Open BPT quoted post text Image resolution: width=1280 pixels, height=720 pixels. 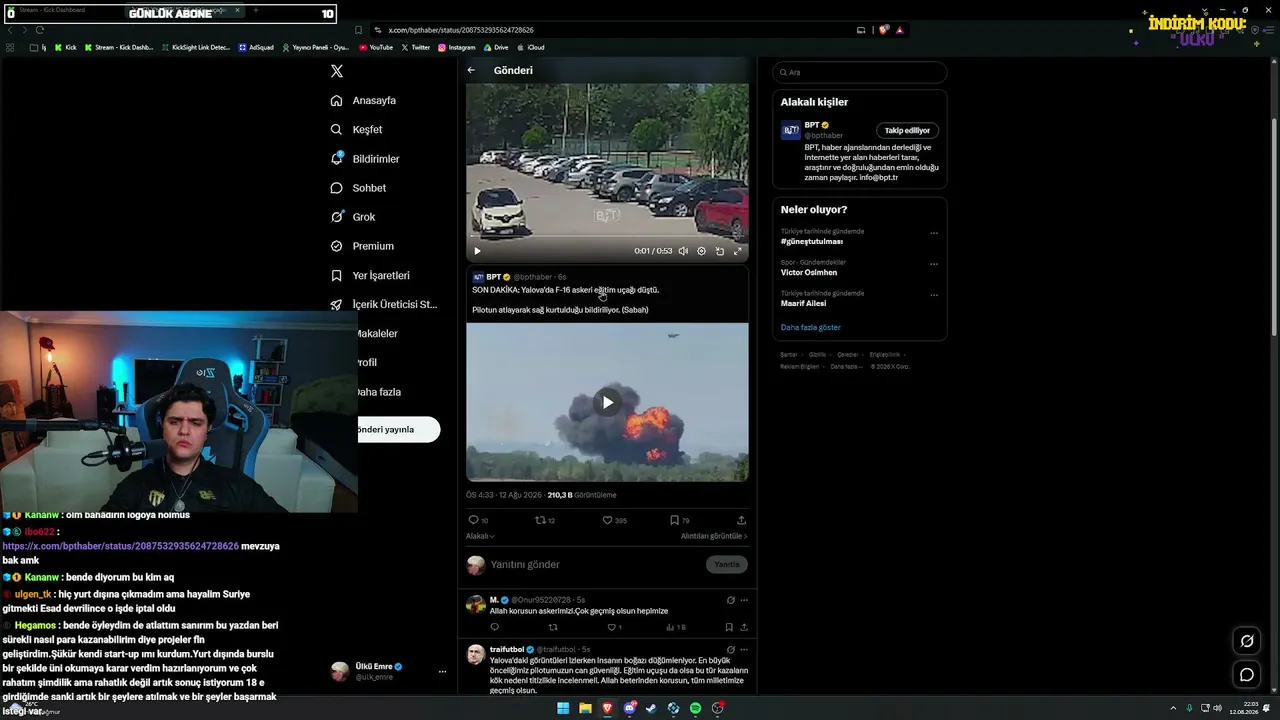(565, 300)
